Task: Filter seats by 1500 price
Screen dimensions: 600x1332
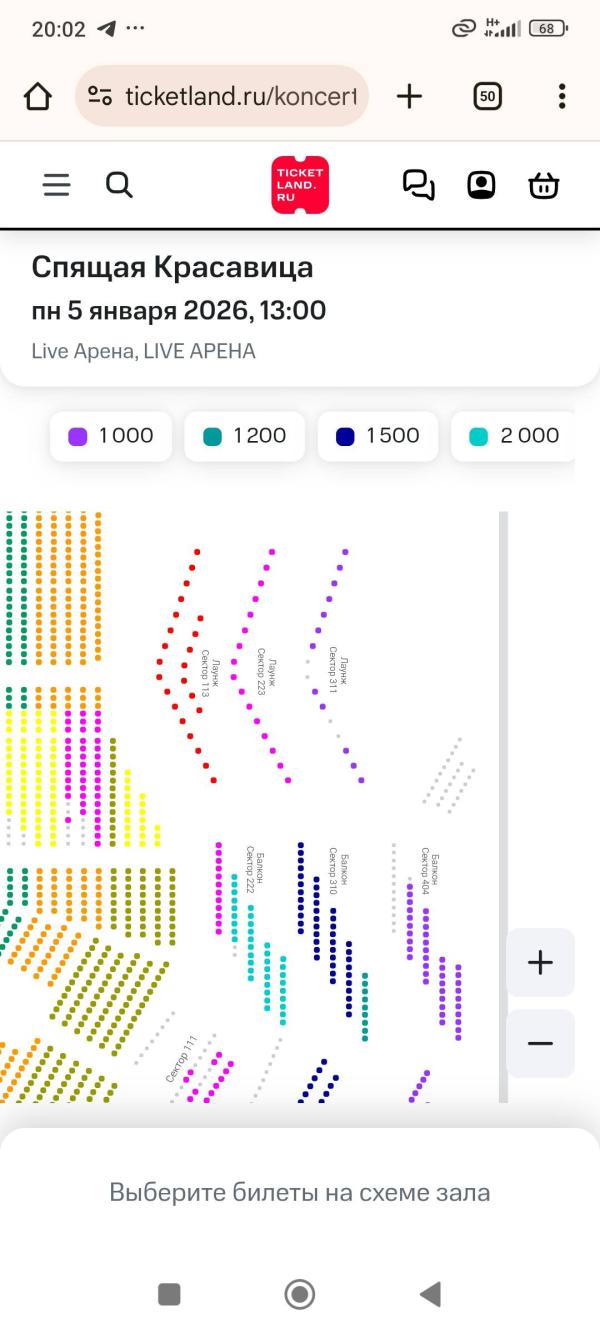Action: [x=378, y=436]
